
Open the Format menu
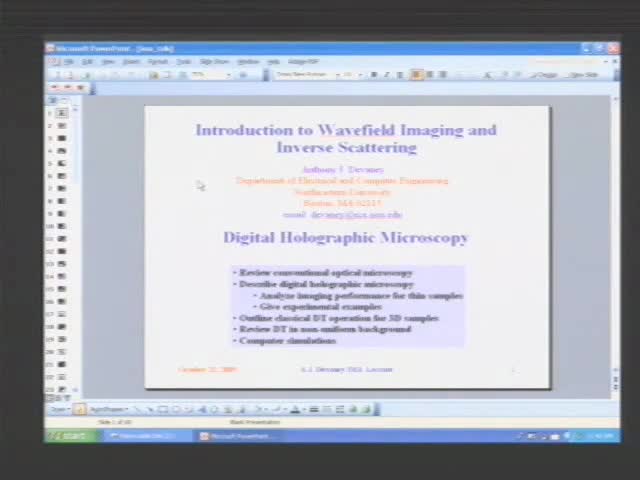pyautogui.click(x=158, y=62)
